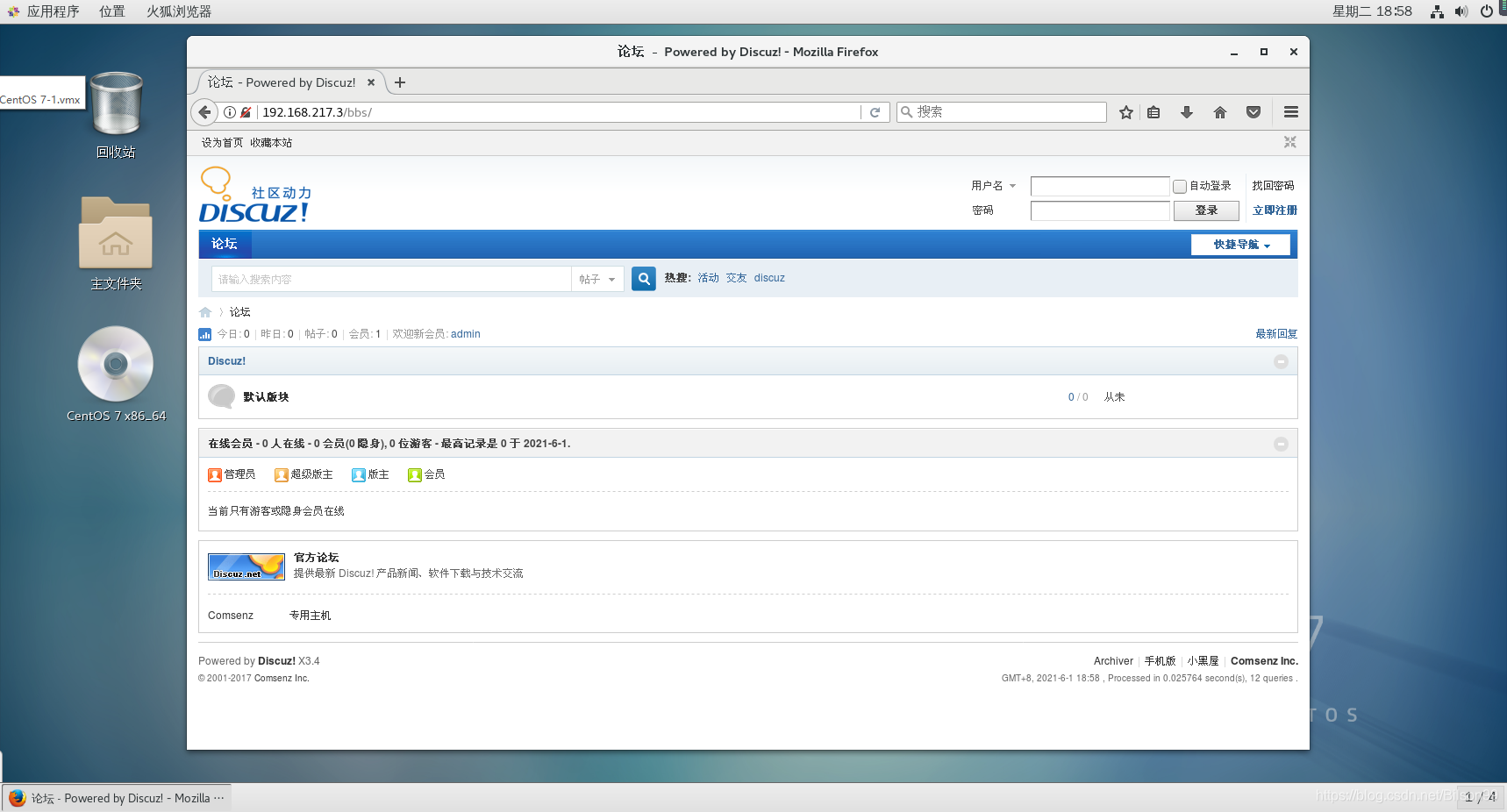Open new member admin profile link

[465, 334]
